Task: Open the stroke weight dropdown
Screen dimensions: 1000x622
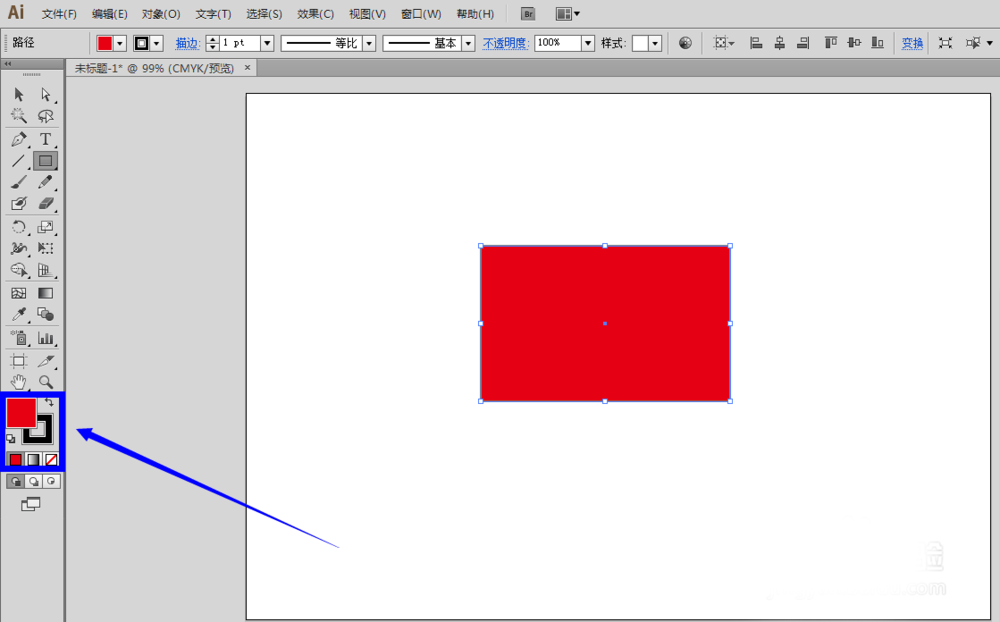Action: (265, 43)
